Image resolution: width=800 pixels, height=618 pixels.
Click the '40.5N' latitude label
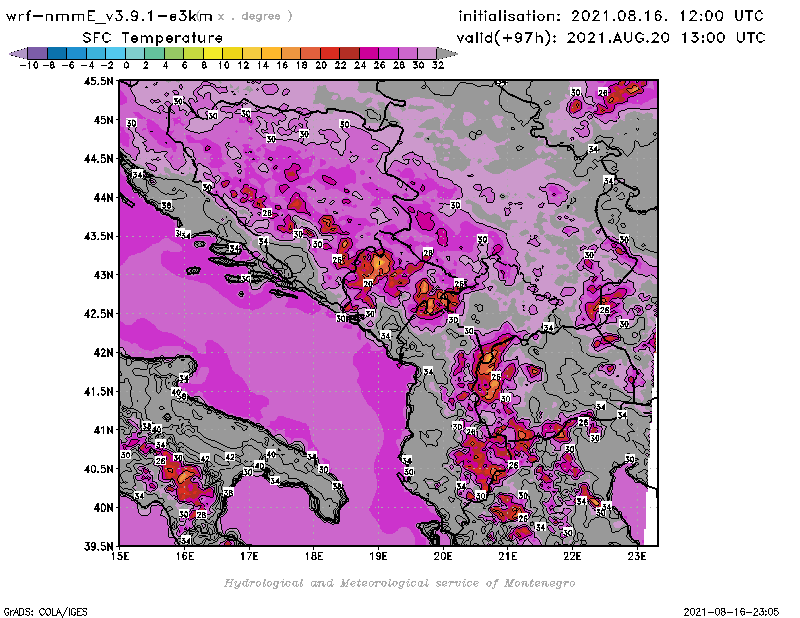click(98, 469)
